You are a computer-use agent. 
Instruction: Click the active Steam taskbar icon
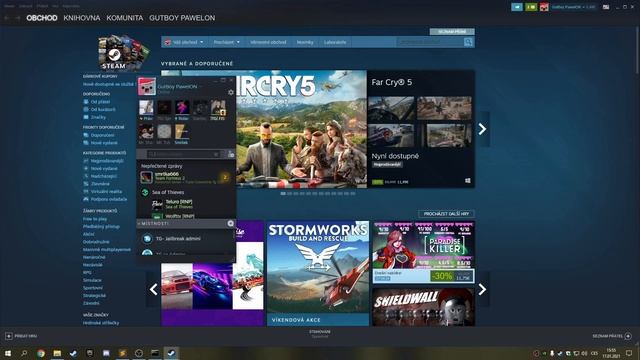pyautogui.click(x=171, y=353)
